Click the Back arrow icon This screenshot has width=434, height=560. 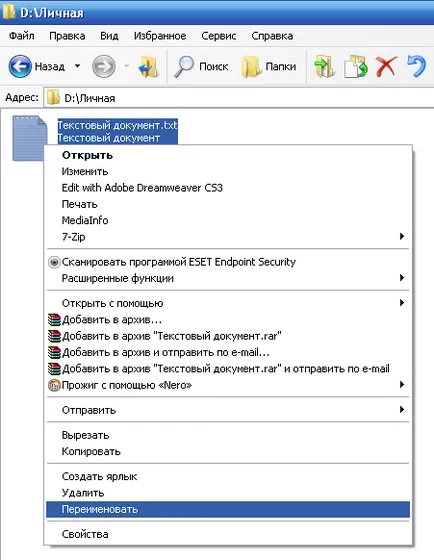[x=20, y=66]
